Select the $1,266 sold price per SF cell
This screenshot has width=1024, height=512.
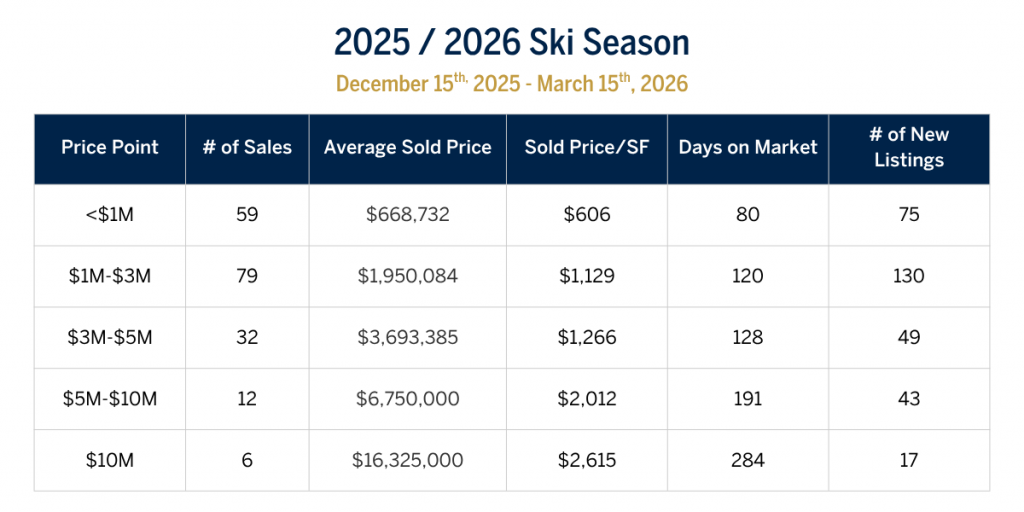(587, 338)
